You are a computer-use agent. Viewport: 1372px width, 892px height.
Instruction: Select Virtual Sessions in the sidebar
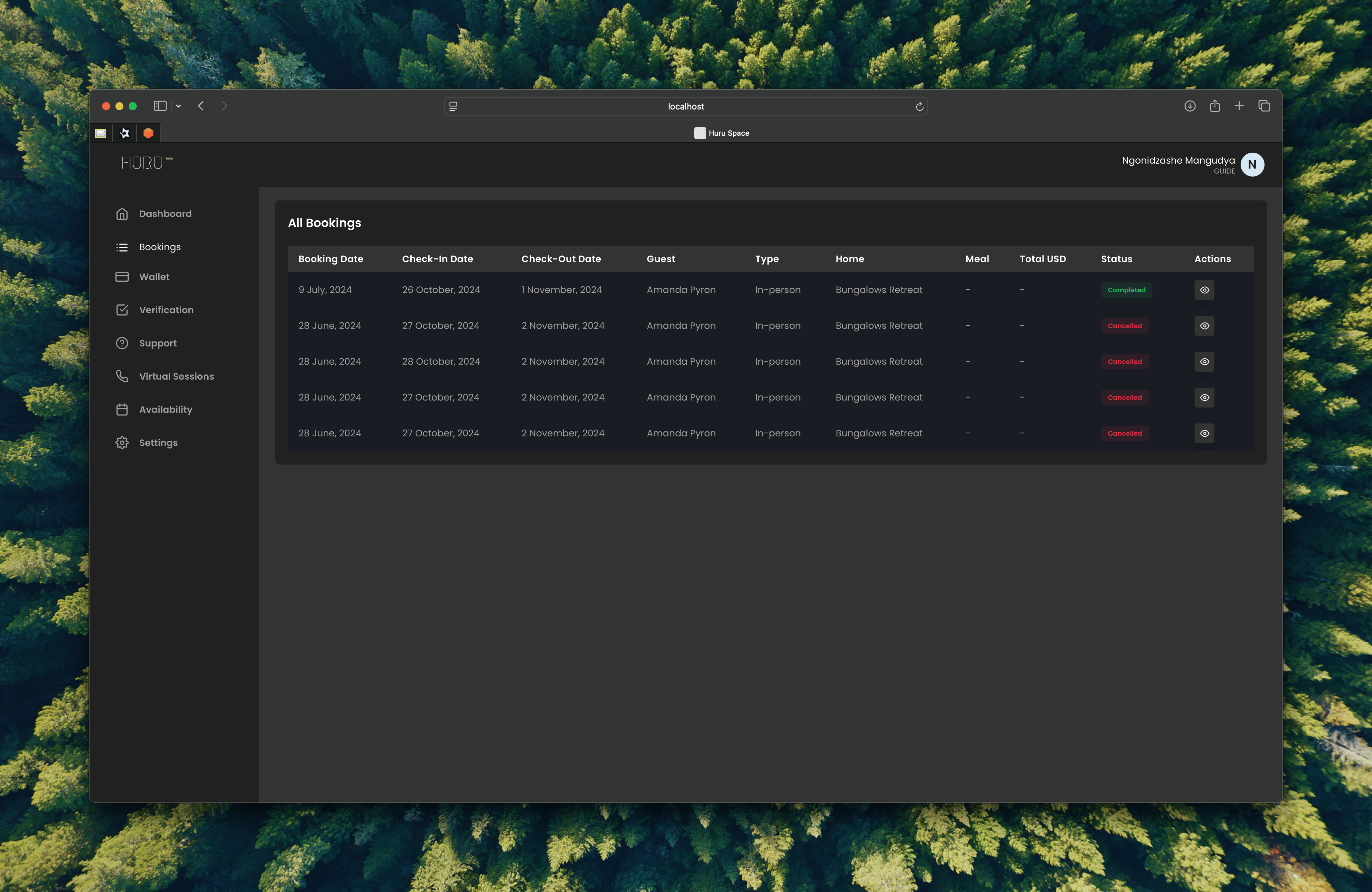[x=176, y=376]
